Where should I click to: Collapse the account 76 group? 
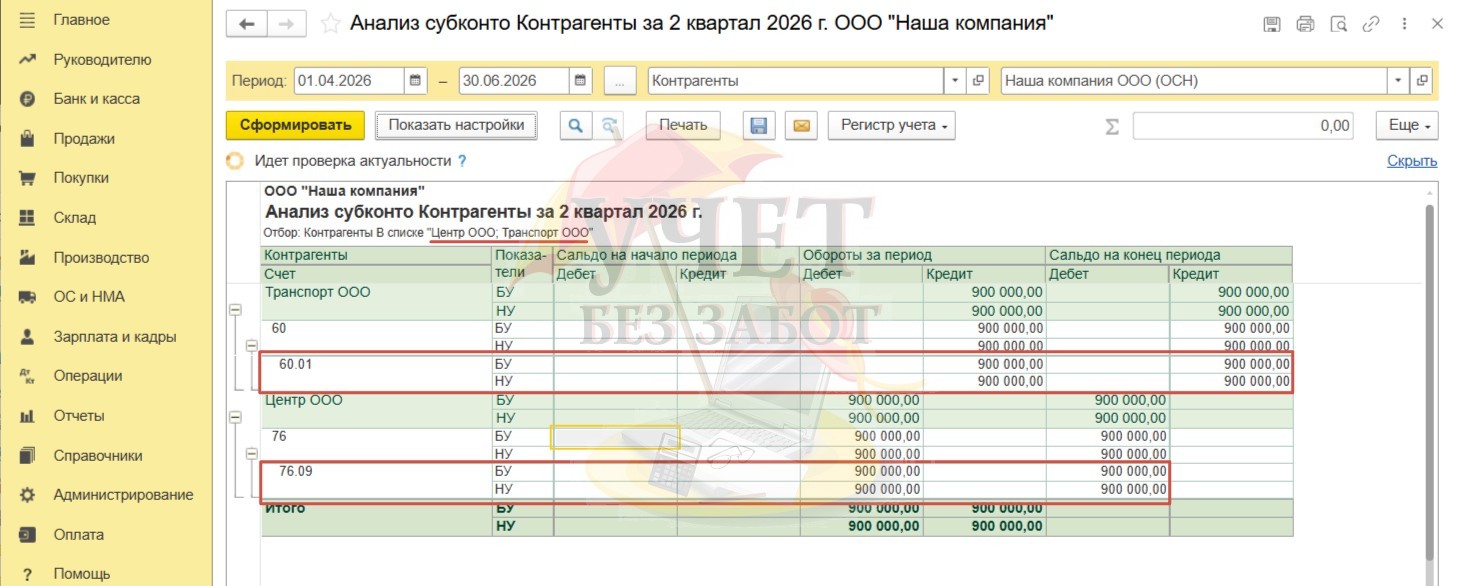tap(254, 453)
